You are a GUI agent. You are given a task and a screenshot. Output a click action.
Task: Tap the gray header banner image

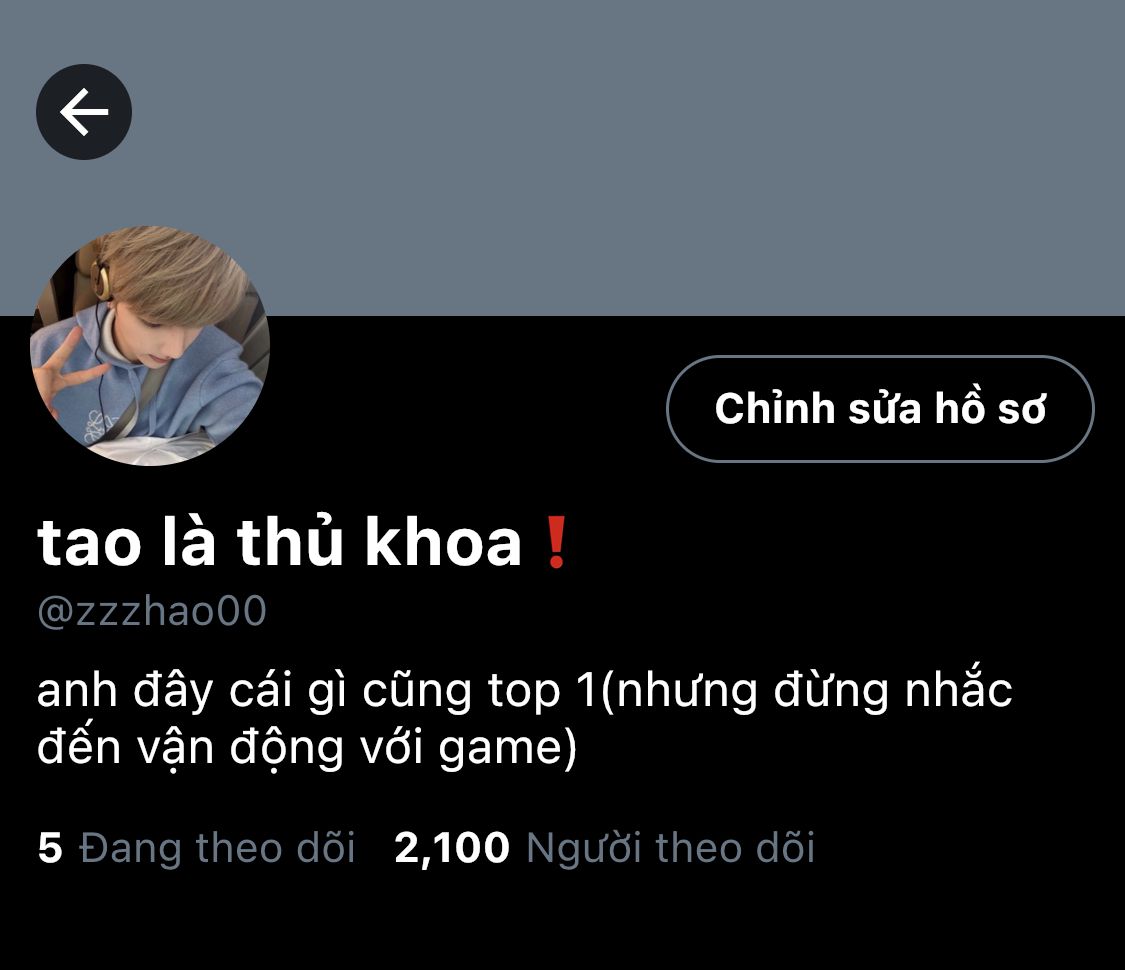tap(562, 158)
